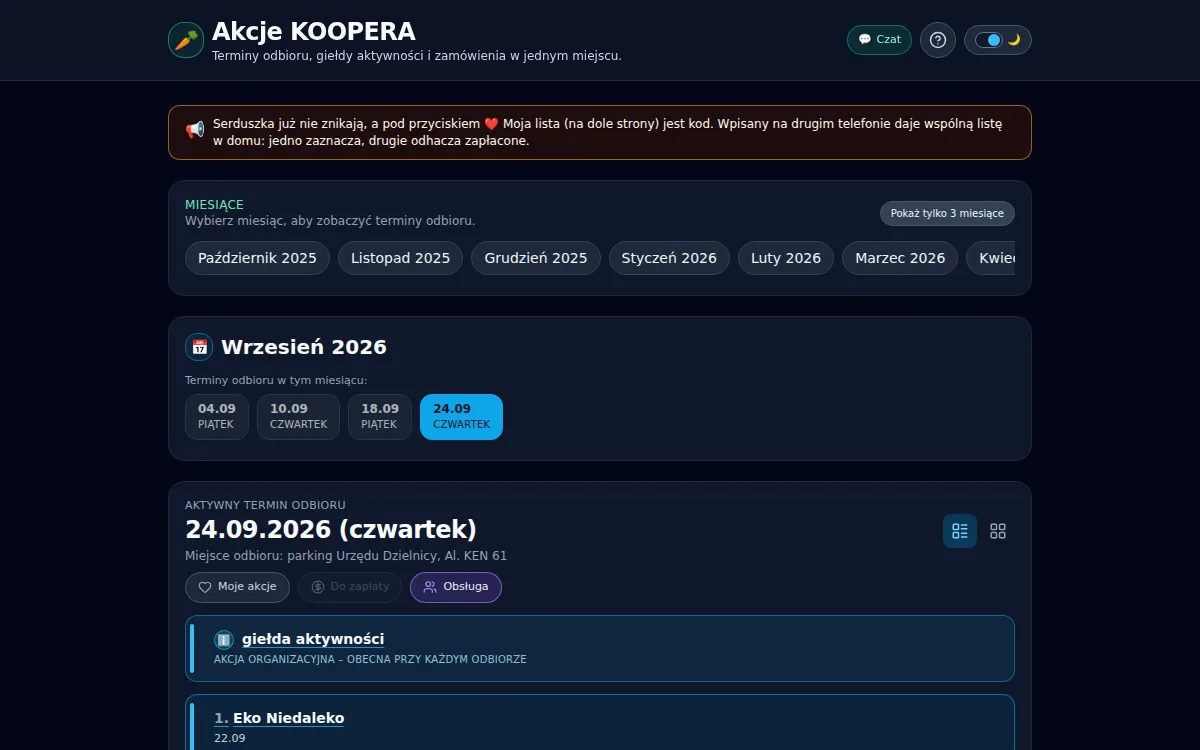The image size is (1200, 750).
Task: Click the 'Wrzesień 2026' heading
Action: pyautogui.click(x=304, y=347)
